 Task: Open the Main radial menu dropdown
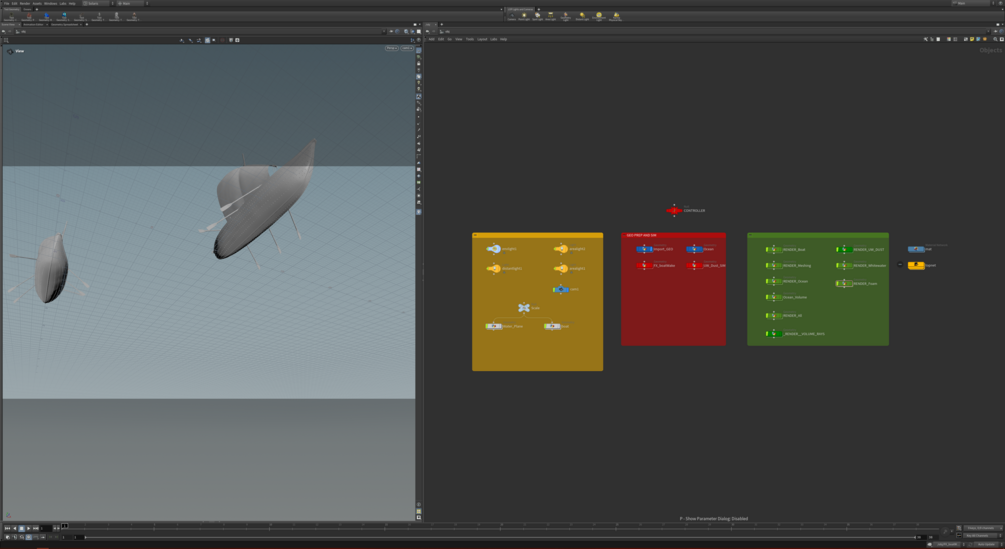133,3
